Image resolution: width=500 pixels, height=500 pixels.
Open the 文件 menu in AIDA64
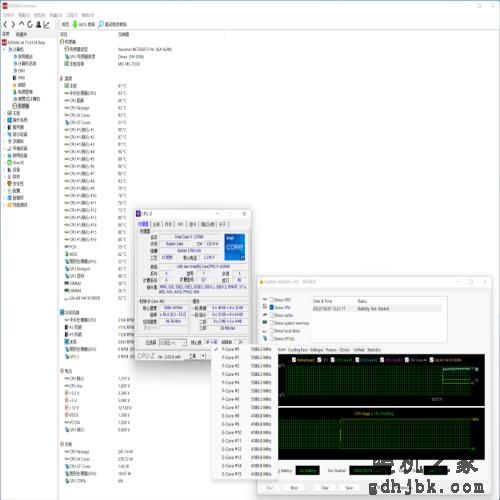tap(9, 15)
